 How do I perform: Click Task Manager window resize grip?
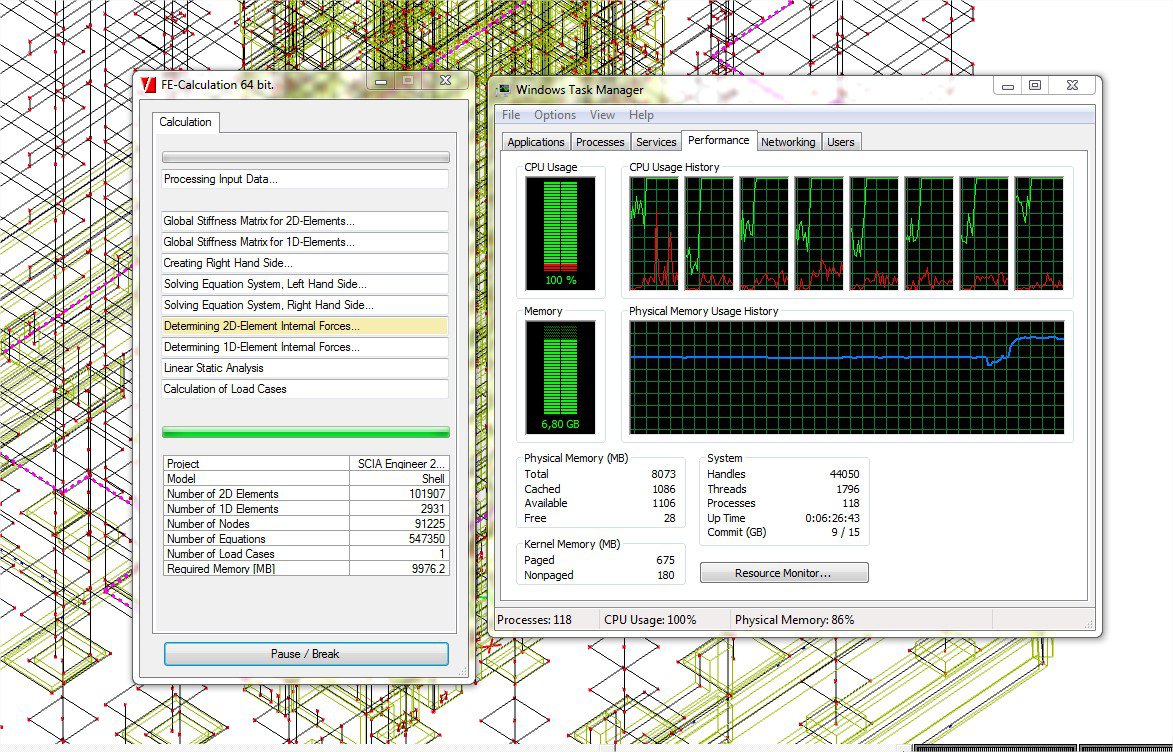1089,623
